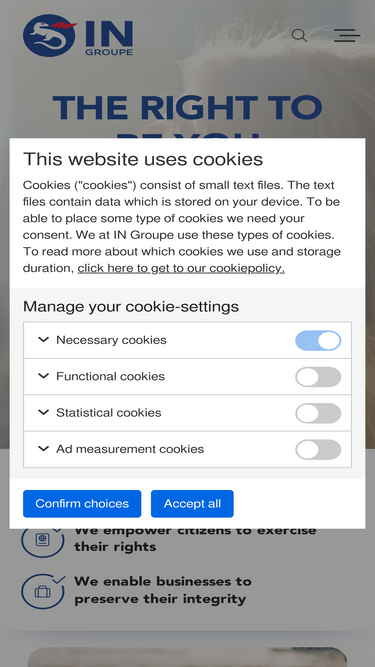Screen dimensions: 375x667
Task: Expand the Functional cookies chevron
Action: click(x=43, y=376)
